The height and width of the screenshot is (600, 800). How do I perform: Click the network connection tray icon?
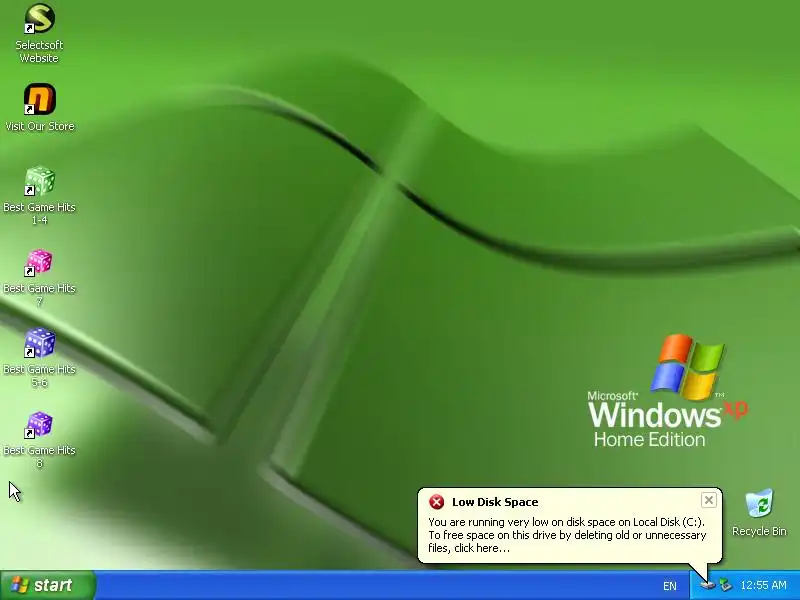(x=725, y=585)
